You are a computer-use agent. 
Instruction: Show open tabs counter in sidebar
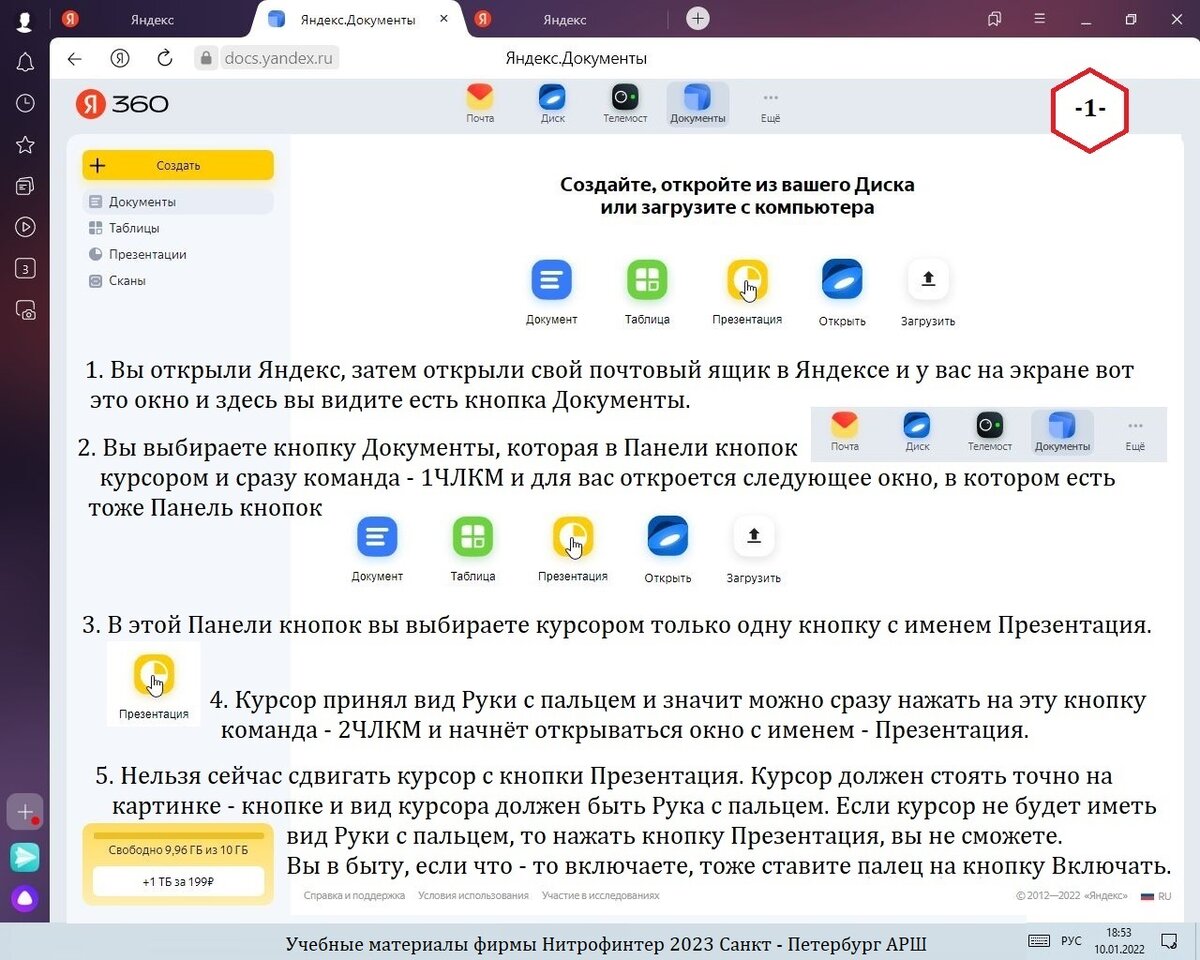25,268
